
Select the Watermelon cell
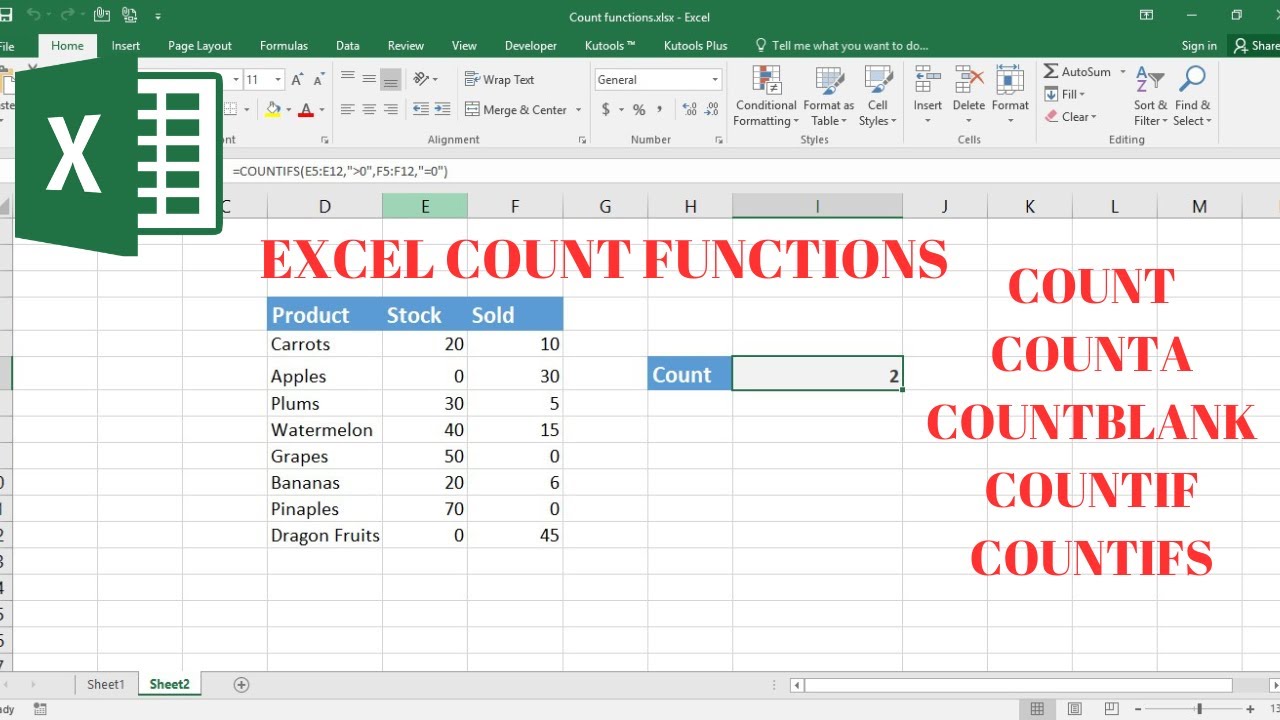(x=325, y=430)
